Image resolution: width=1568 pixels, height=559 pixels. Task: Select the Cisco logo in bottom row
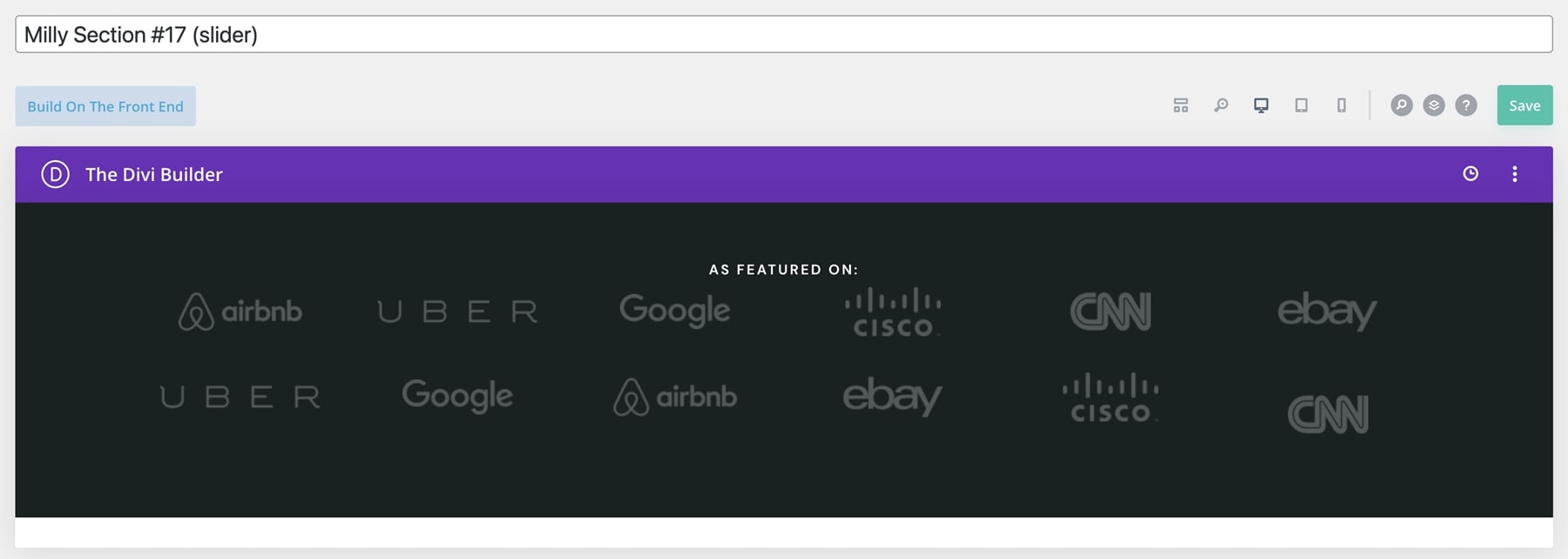(x=1111, y=399)
